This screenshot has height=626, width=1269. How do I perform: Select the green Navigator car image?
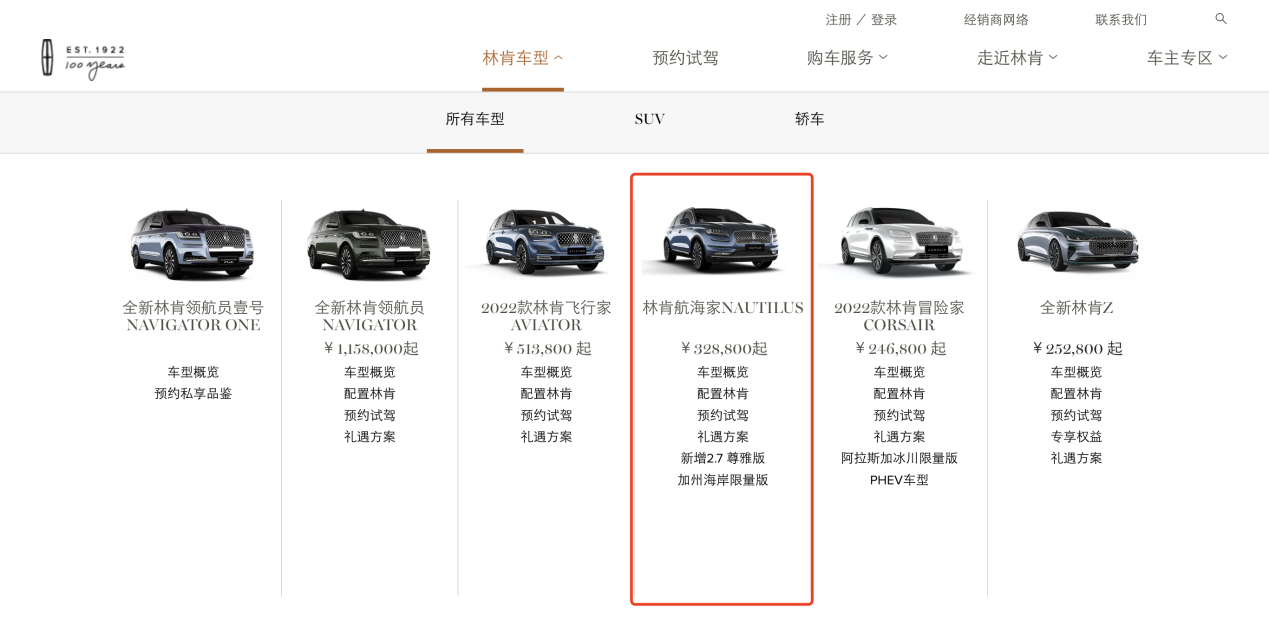(x=369, y=243)
